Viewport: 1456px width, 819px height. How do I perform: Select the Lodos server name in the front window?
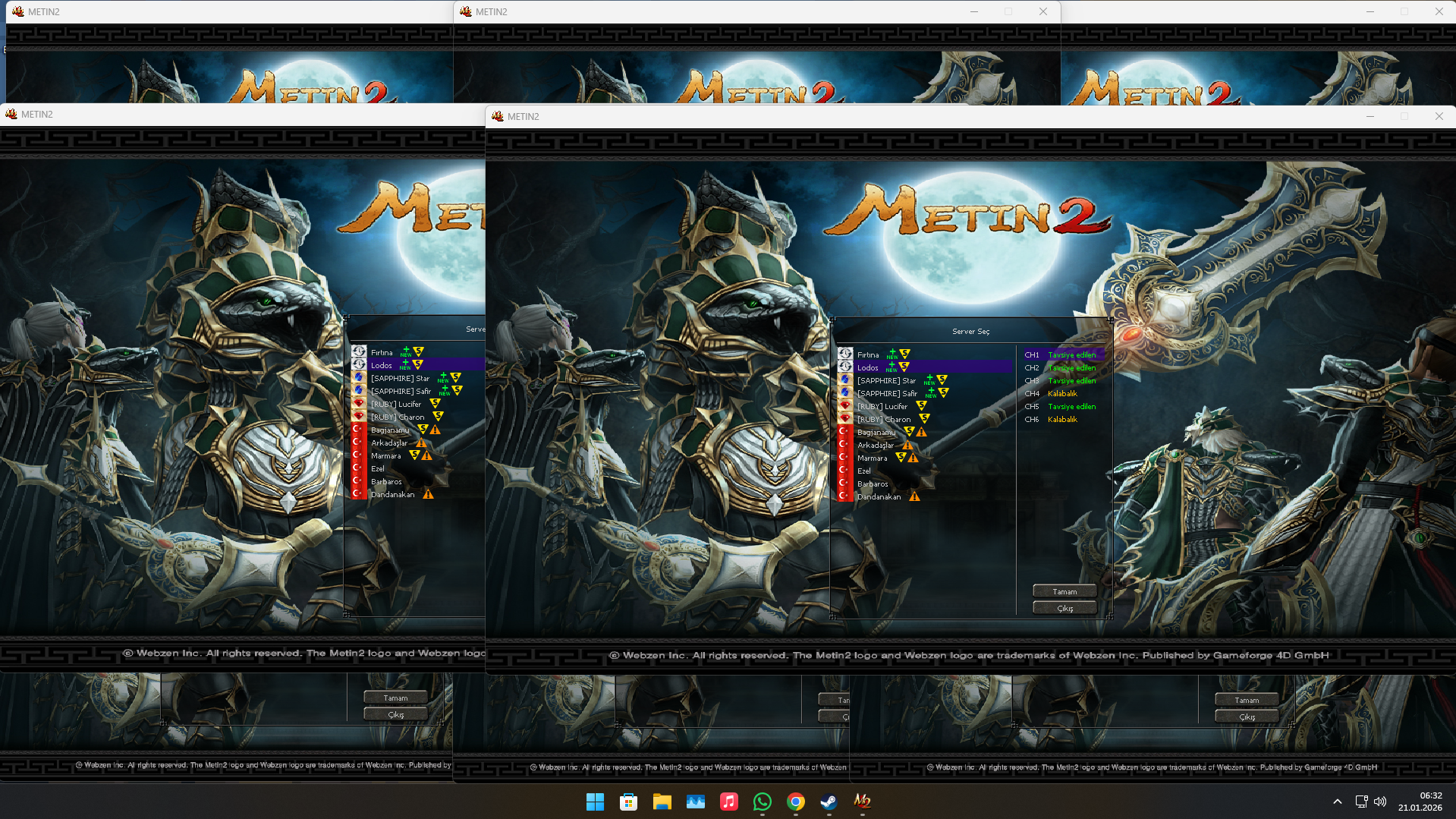867,367
